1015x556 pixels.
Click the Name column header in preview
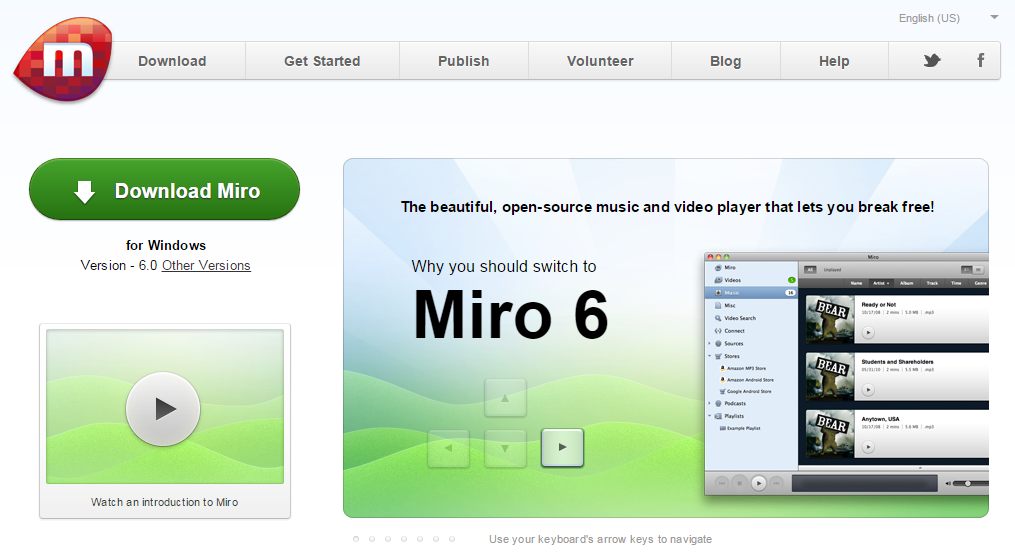point(856,283)
